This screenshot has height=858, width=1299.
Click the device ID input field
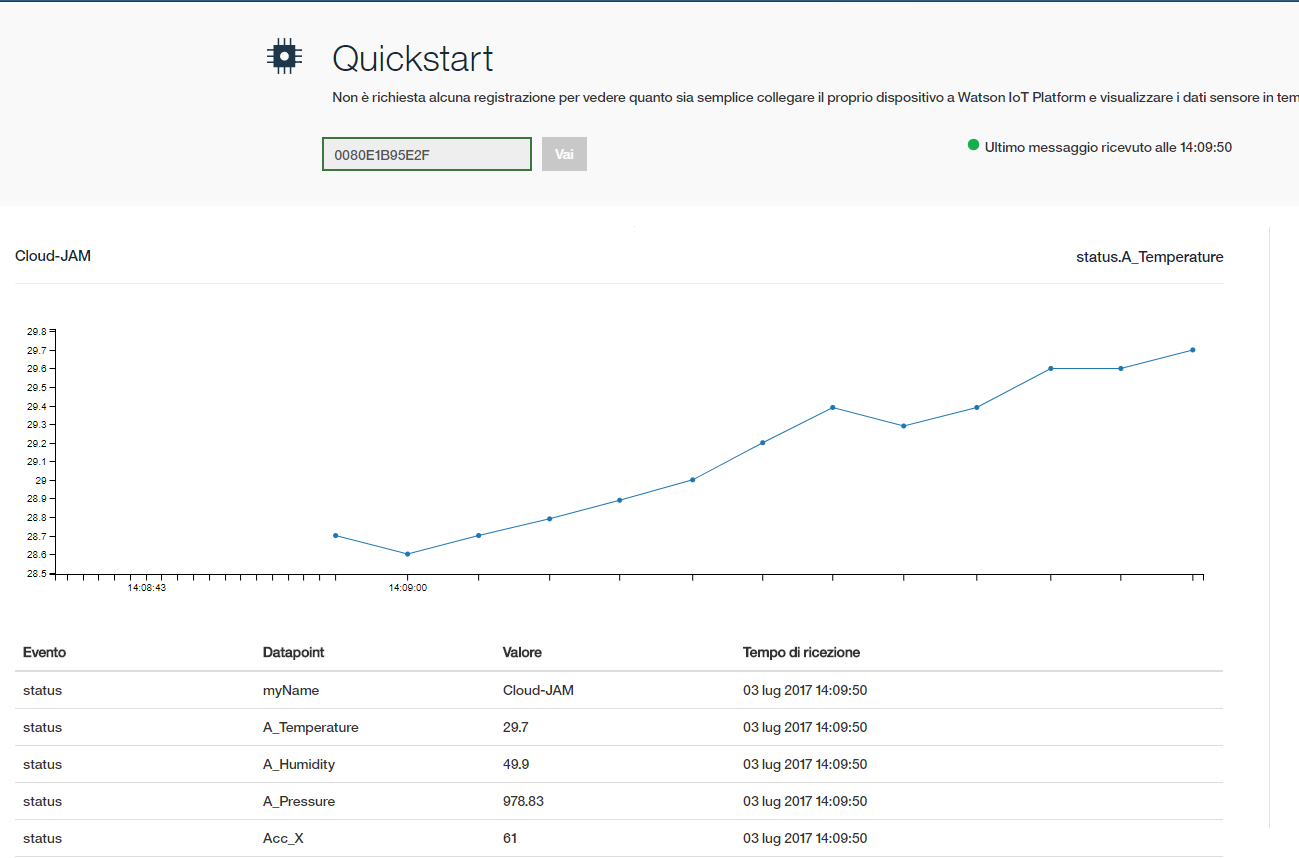427,154
